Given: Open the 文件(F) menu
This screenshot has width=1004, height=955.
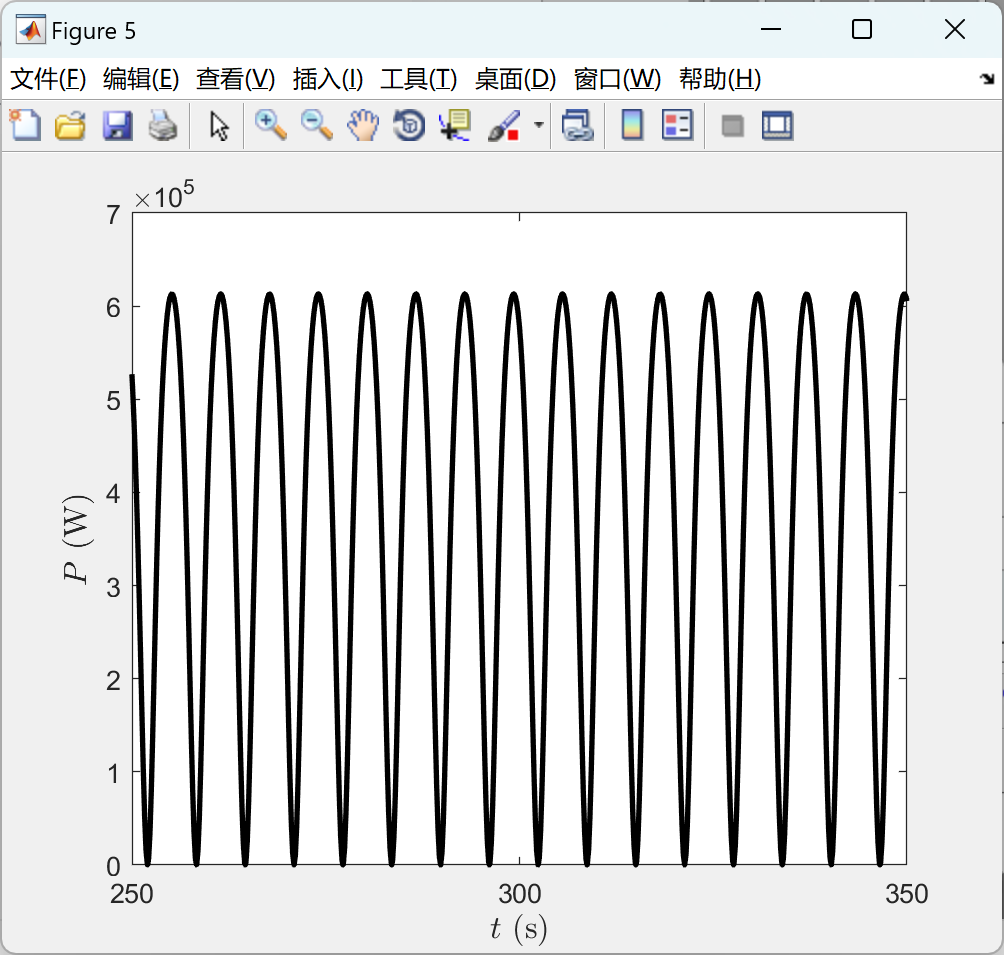Looking at the screenshot, I should (x=48, y=79).
